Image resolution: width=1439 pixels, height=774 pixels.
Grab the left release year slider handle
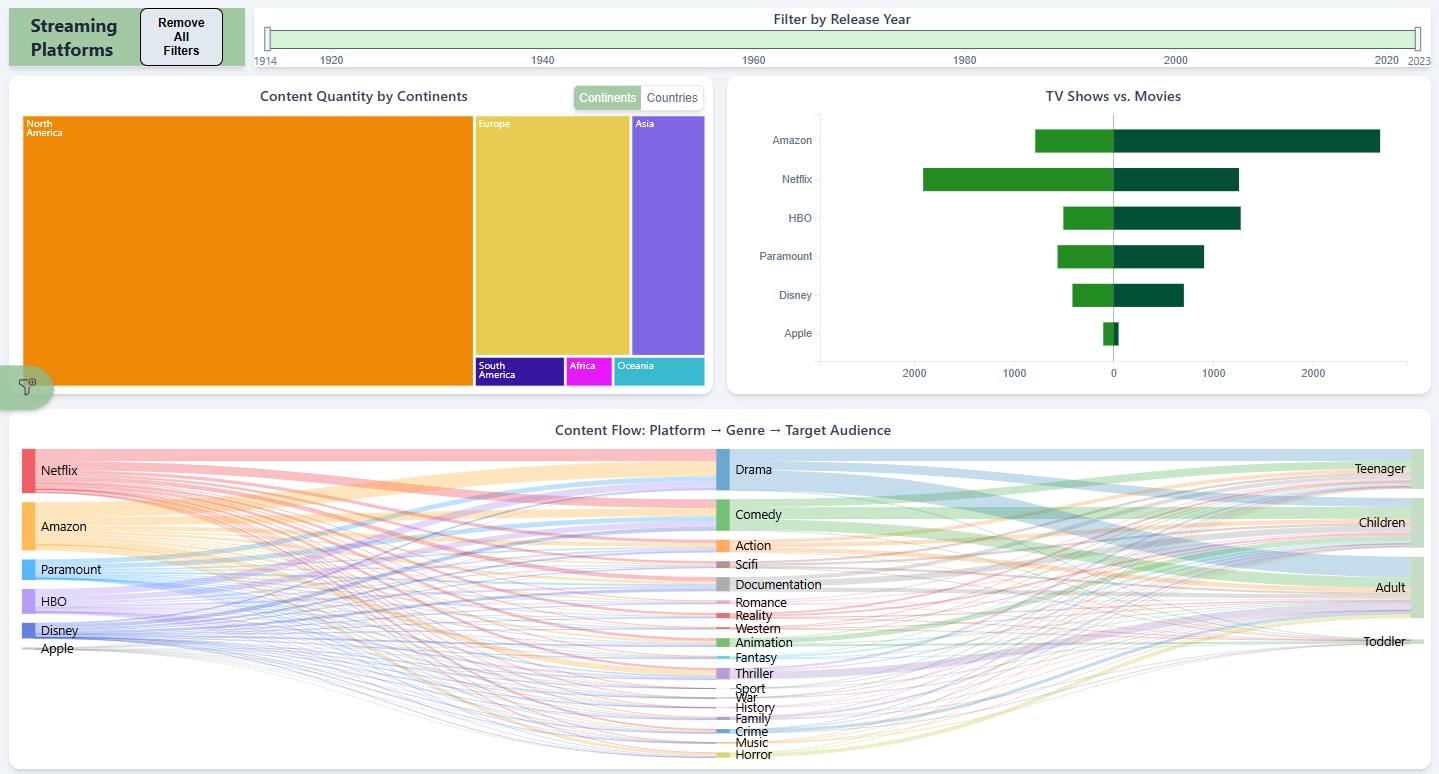click(x=267, y=39)
